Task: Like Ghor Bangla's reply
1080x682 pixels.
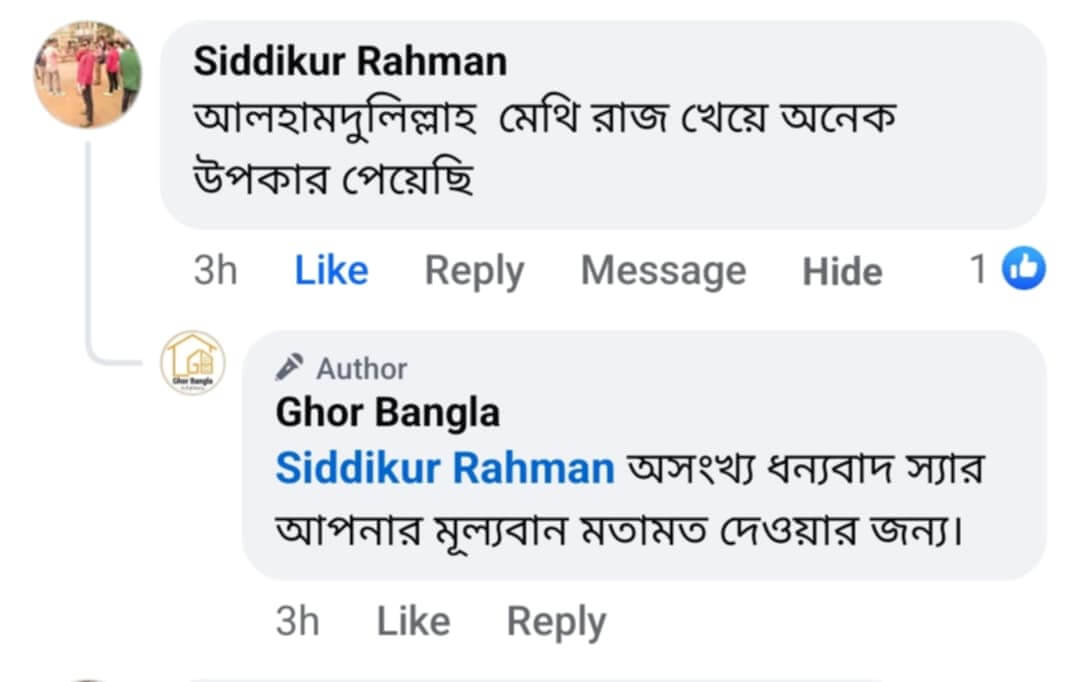Action: pos(413,622)
